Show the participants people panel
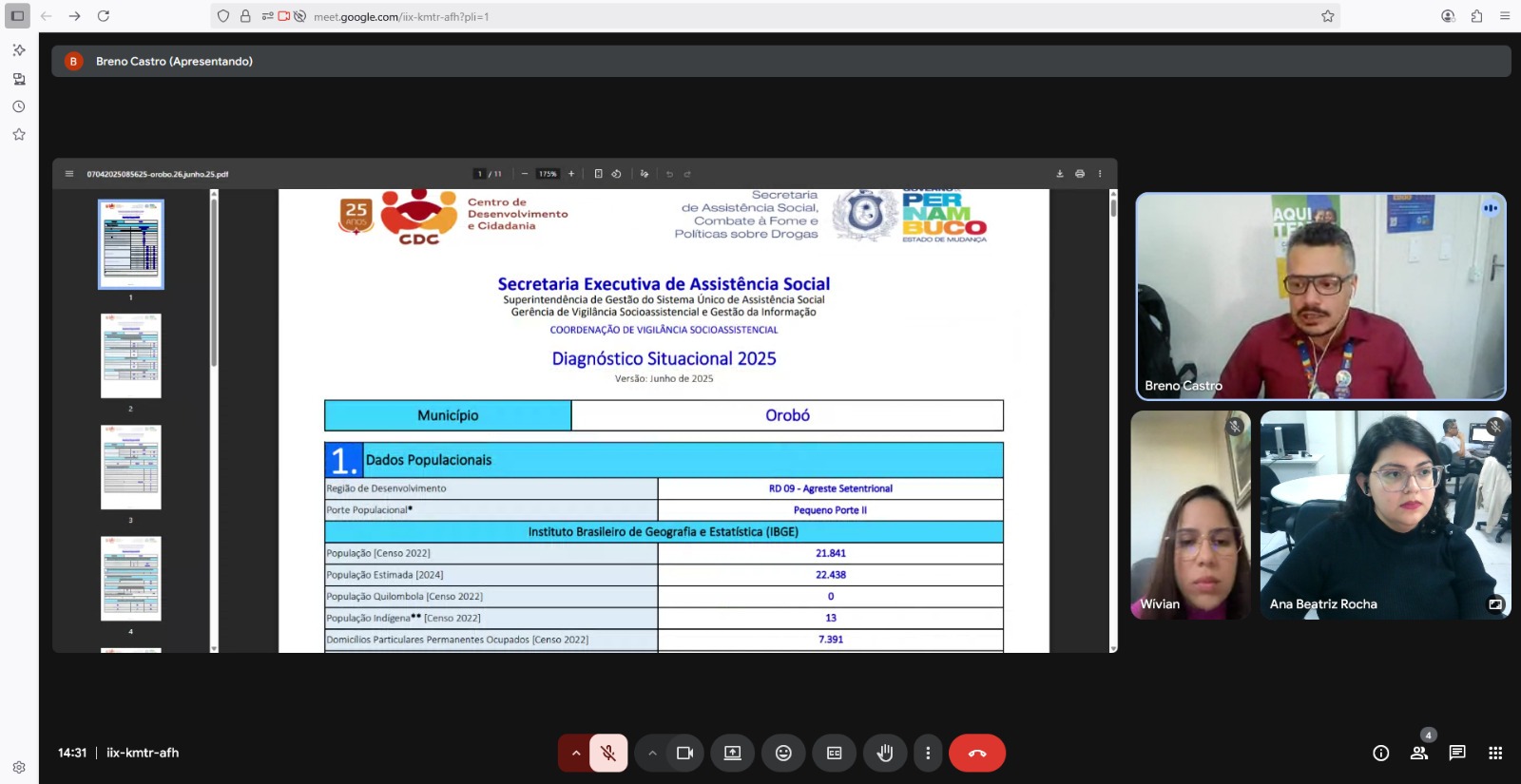1521x784 pixels. pos(1418,753)
